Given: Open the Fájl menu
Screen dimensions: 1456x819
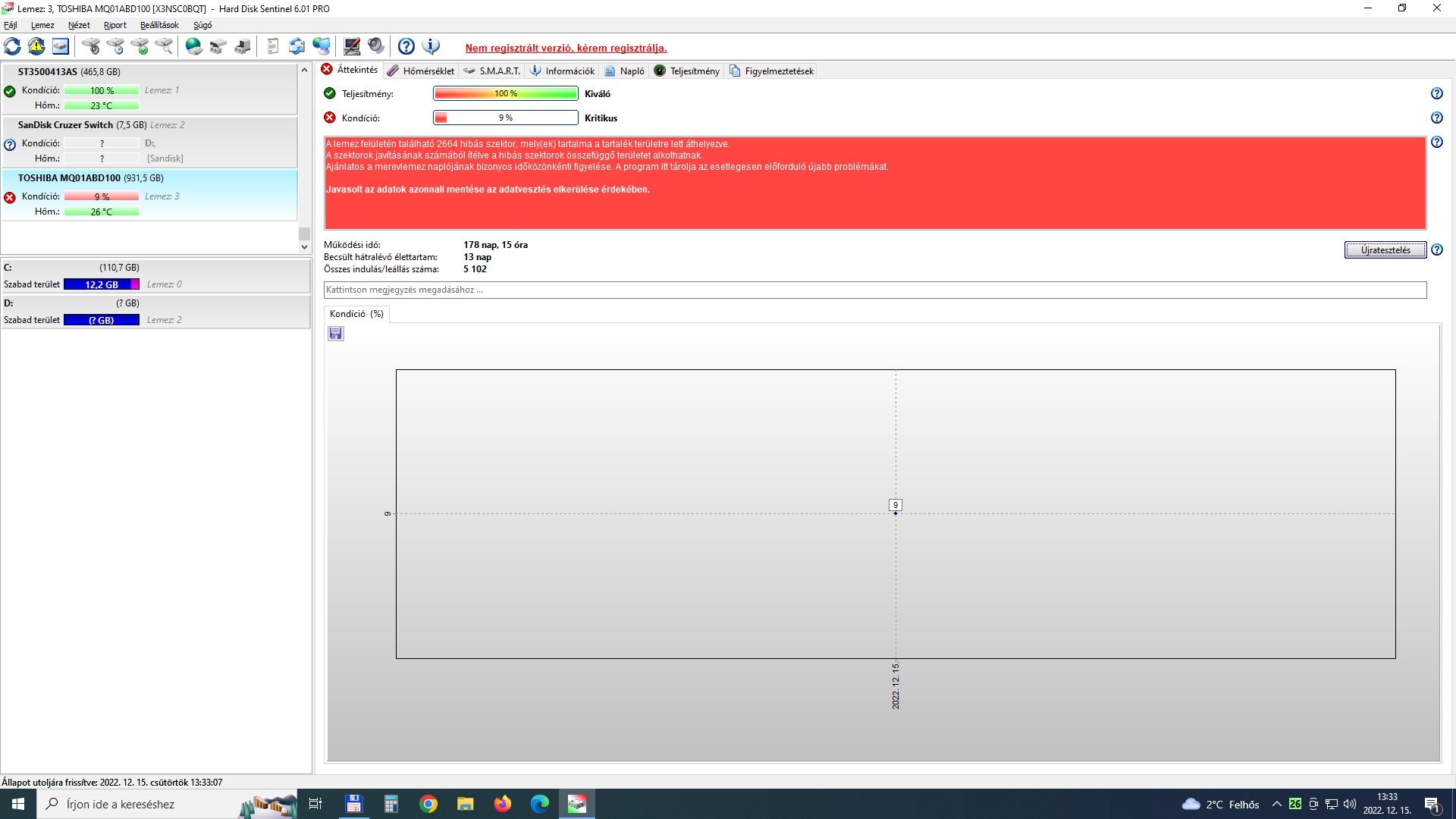Looking at the screenshot, I should [x=11, y=25].
